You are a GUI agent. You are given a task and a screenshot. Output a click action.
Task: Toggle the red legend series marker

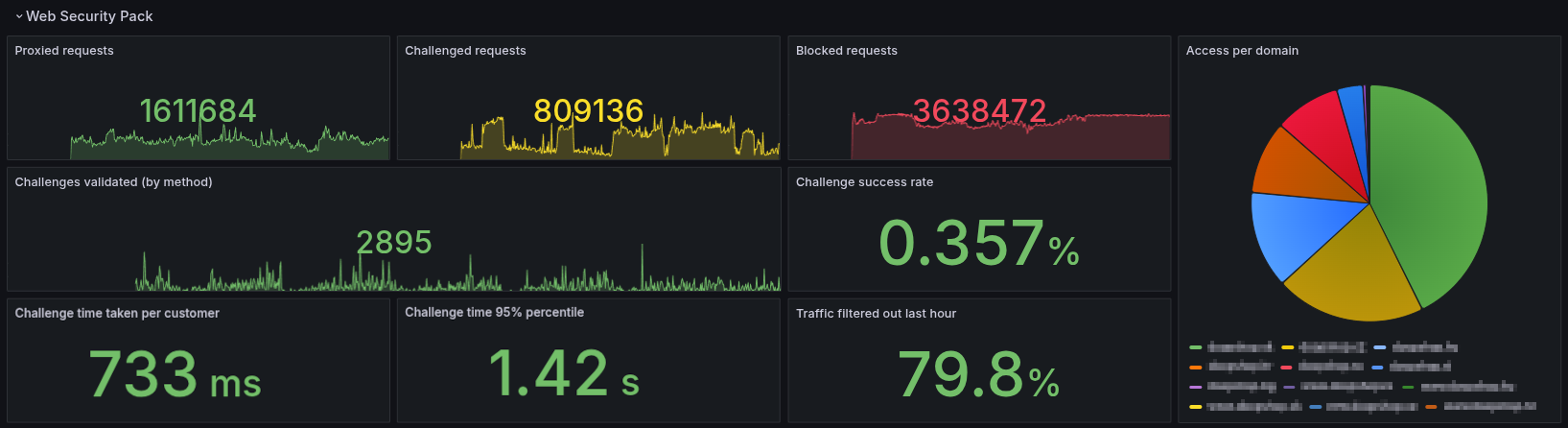[1286, 367]
